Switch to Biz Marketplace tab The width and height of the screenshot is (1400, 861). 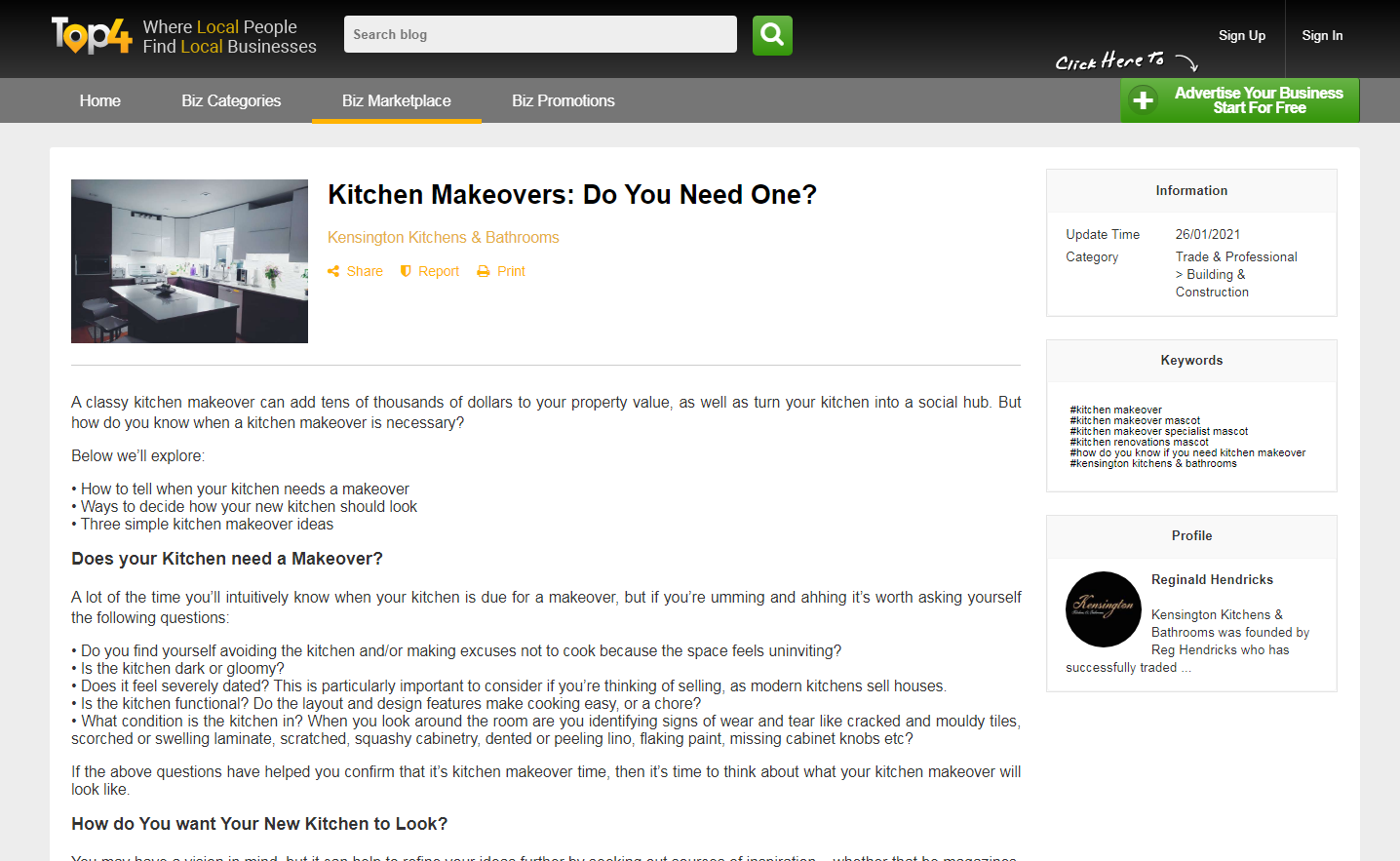tap(396, 100)
